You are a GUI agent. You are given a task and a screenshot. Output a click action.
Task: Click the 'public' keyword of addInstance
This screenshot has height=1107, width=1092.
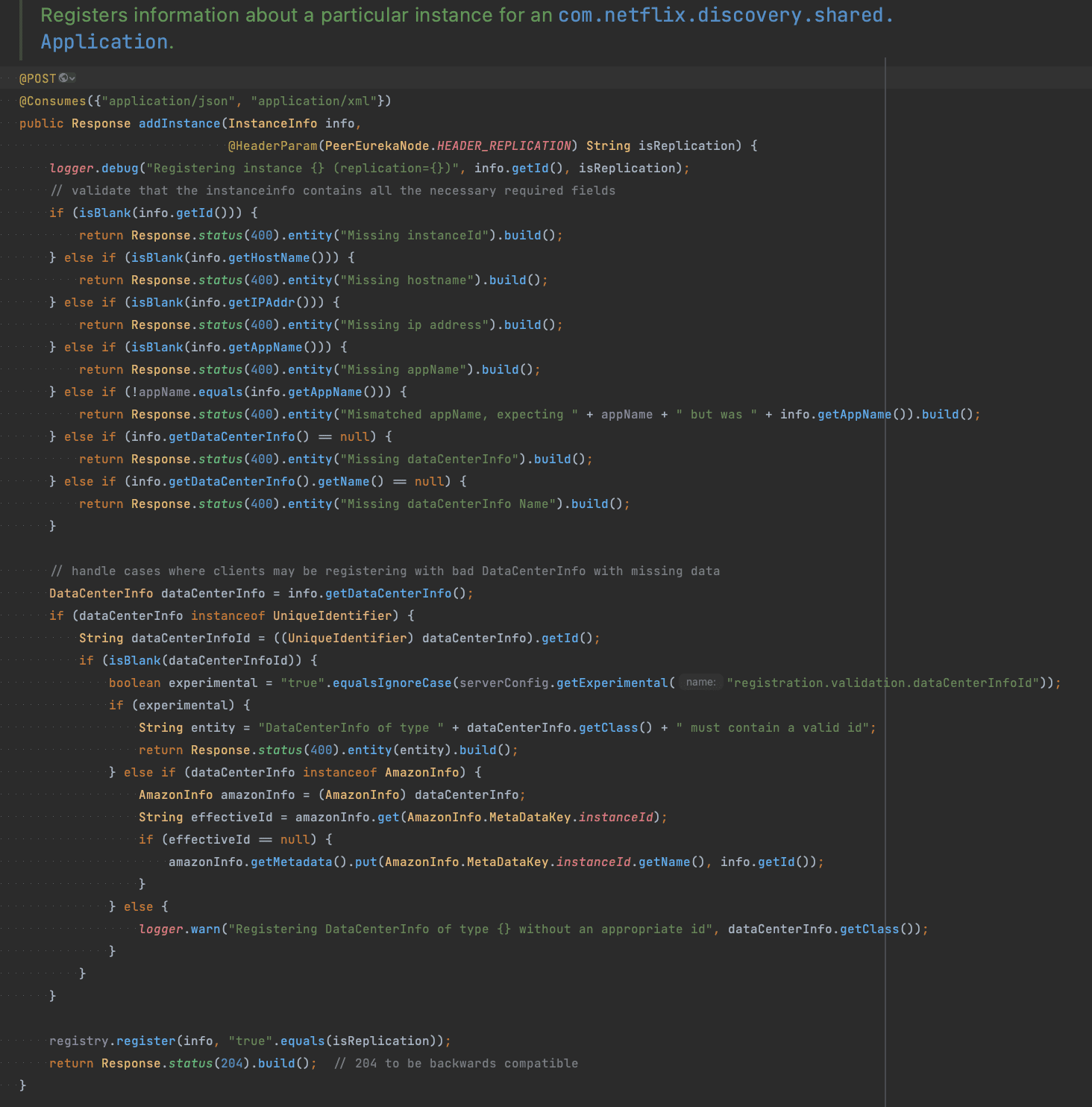pyautogui.click(x=42, y=123)
